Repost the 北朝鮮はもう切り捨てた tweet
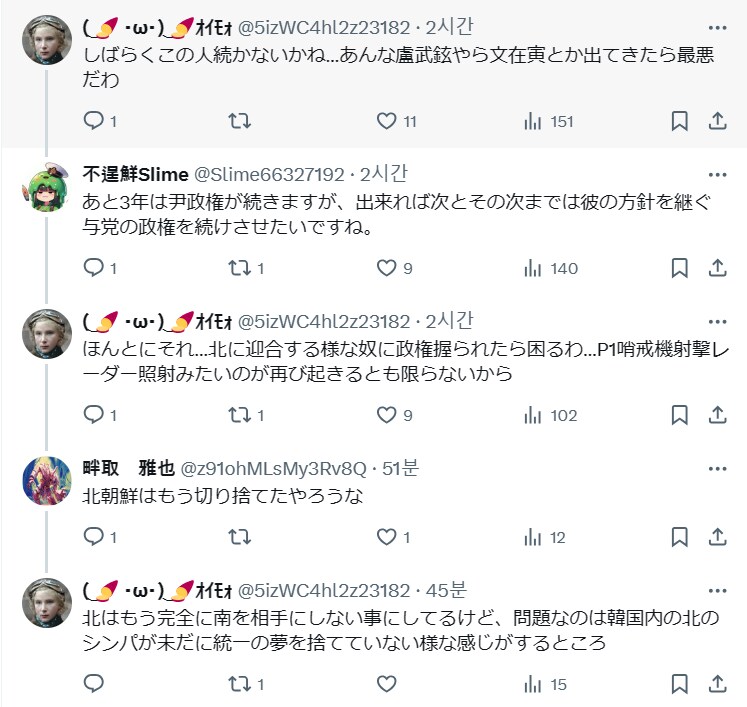The height and width of the screenshot is (707, 747). tap(240, 537)
